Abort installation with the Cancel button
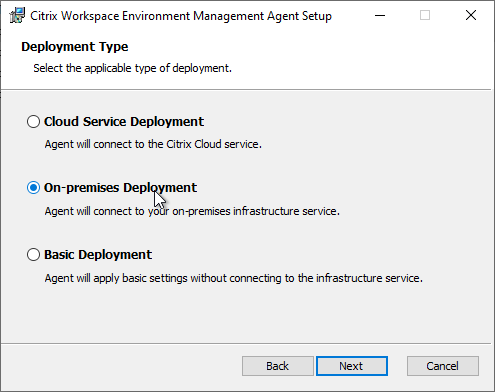The image size is (495, 392). (x=443, y=366)
